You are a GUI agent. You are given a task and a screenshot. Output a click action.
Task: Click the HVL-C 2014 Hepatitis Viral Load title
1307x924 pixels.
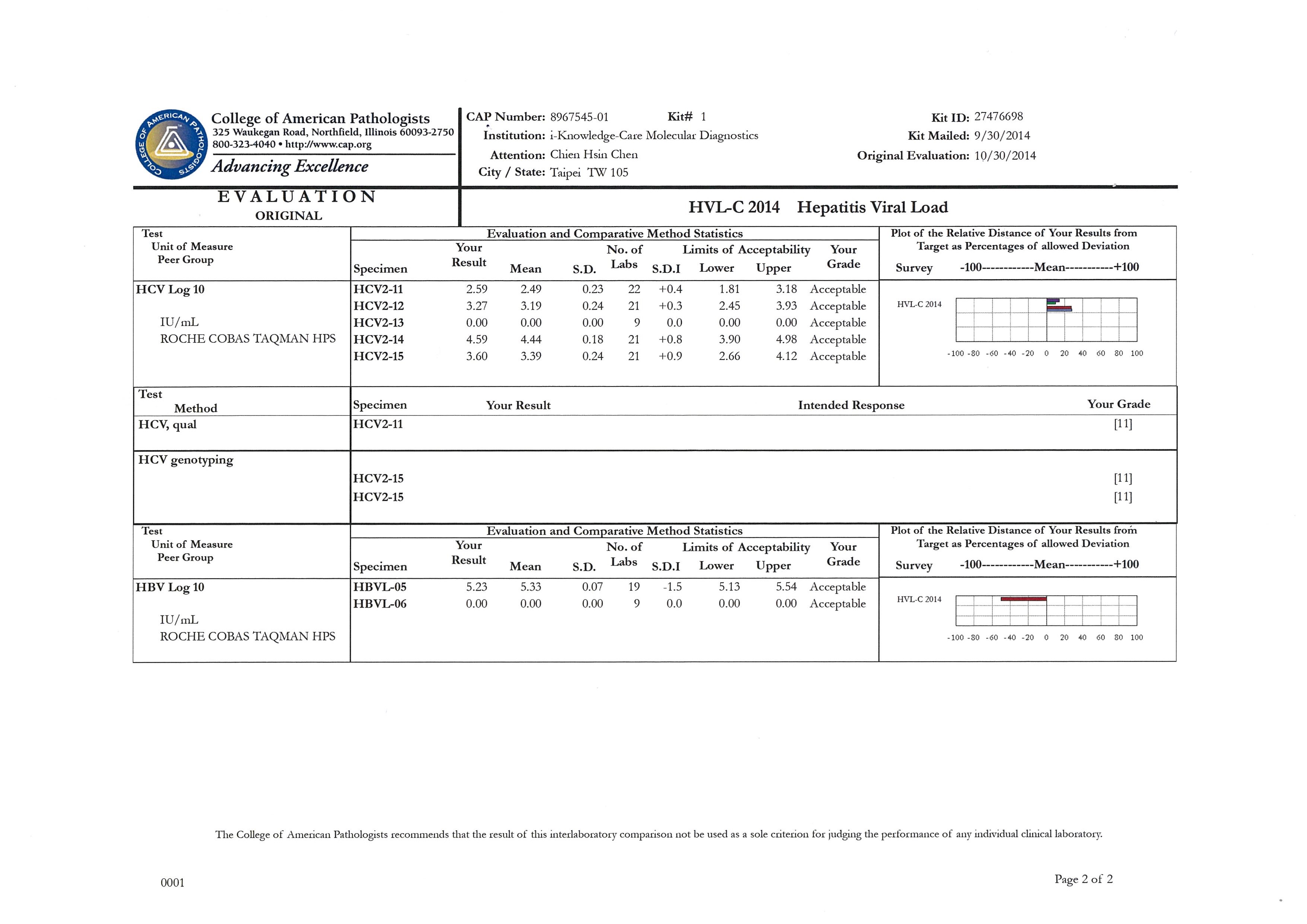(818, 207)
